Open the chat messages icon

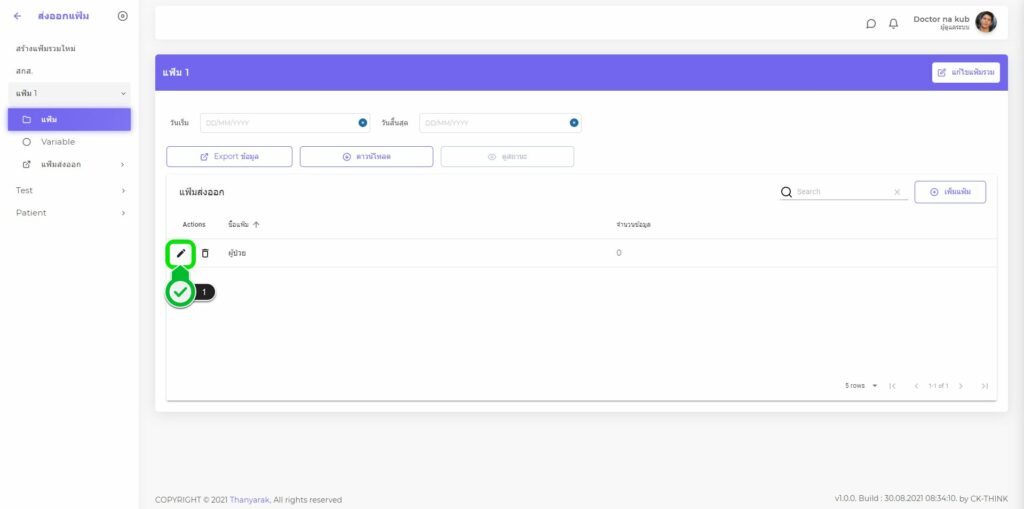(871, 23)
